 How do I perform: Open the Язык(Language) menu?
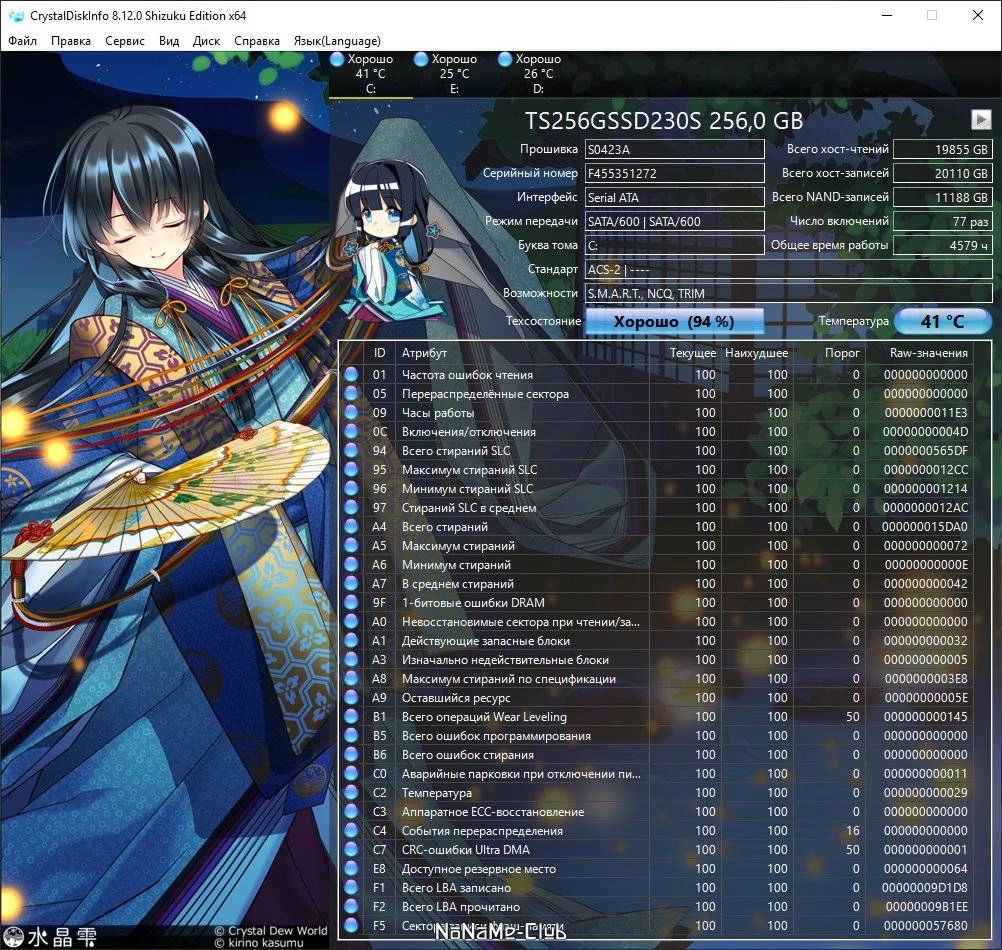coord(337,41)
